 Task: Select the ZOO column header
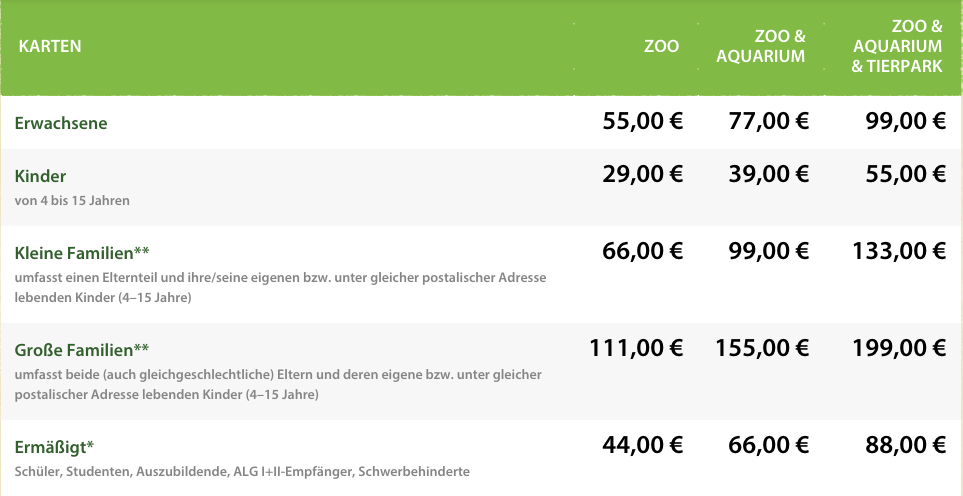coord(661,46)
